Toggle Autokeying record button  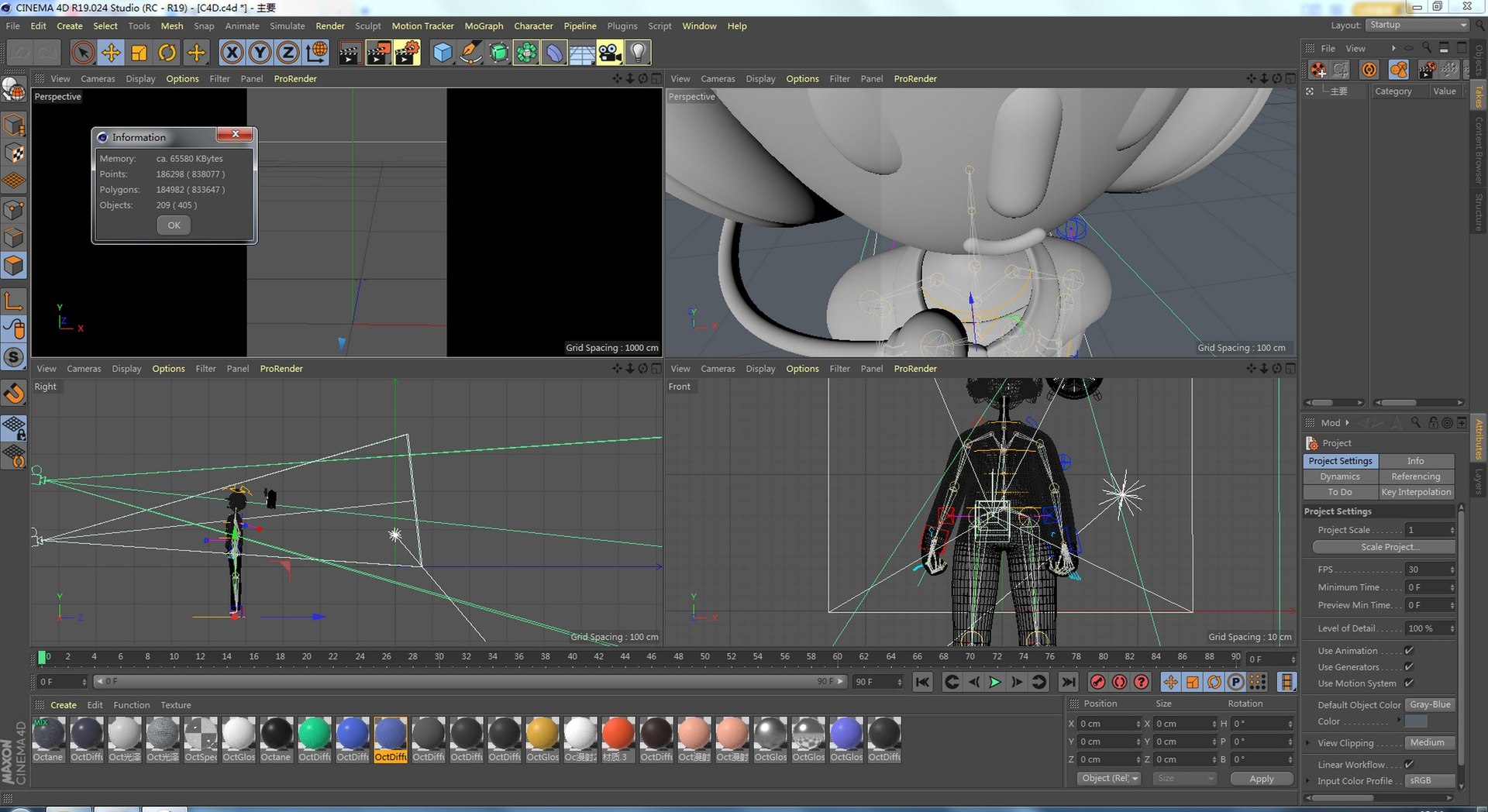pyautogui.click(x=1119, y=682)
